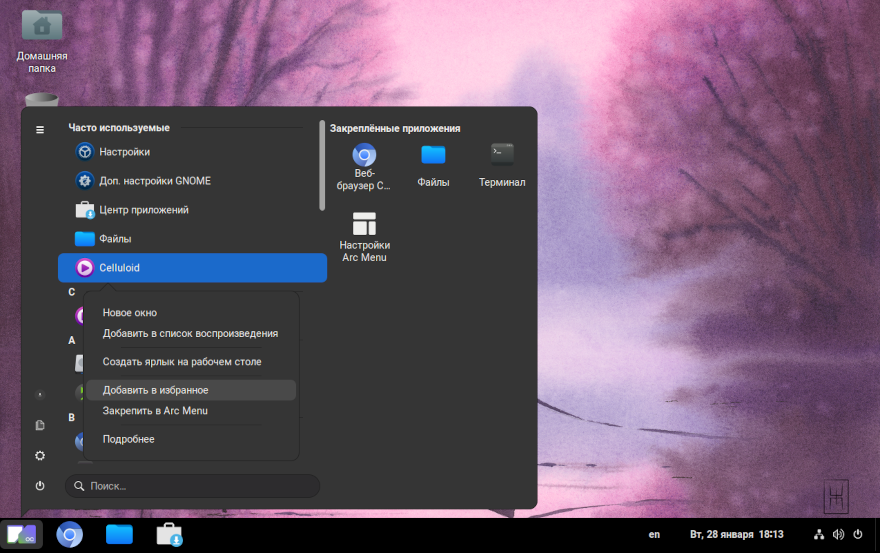The image size is (880, 553).
Task: Open Центр приложений from frequent apps
Action: point(144,210)
